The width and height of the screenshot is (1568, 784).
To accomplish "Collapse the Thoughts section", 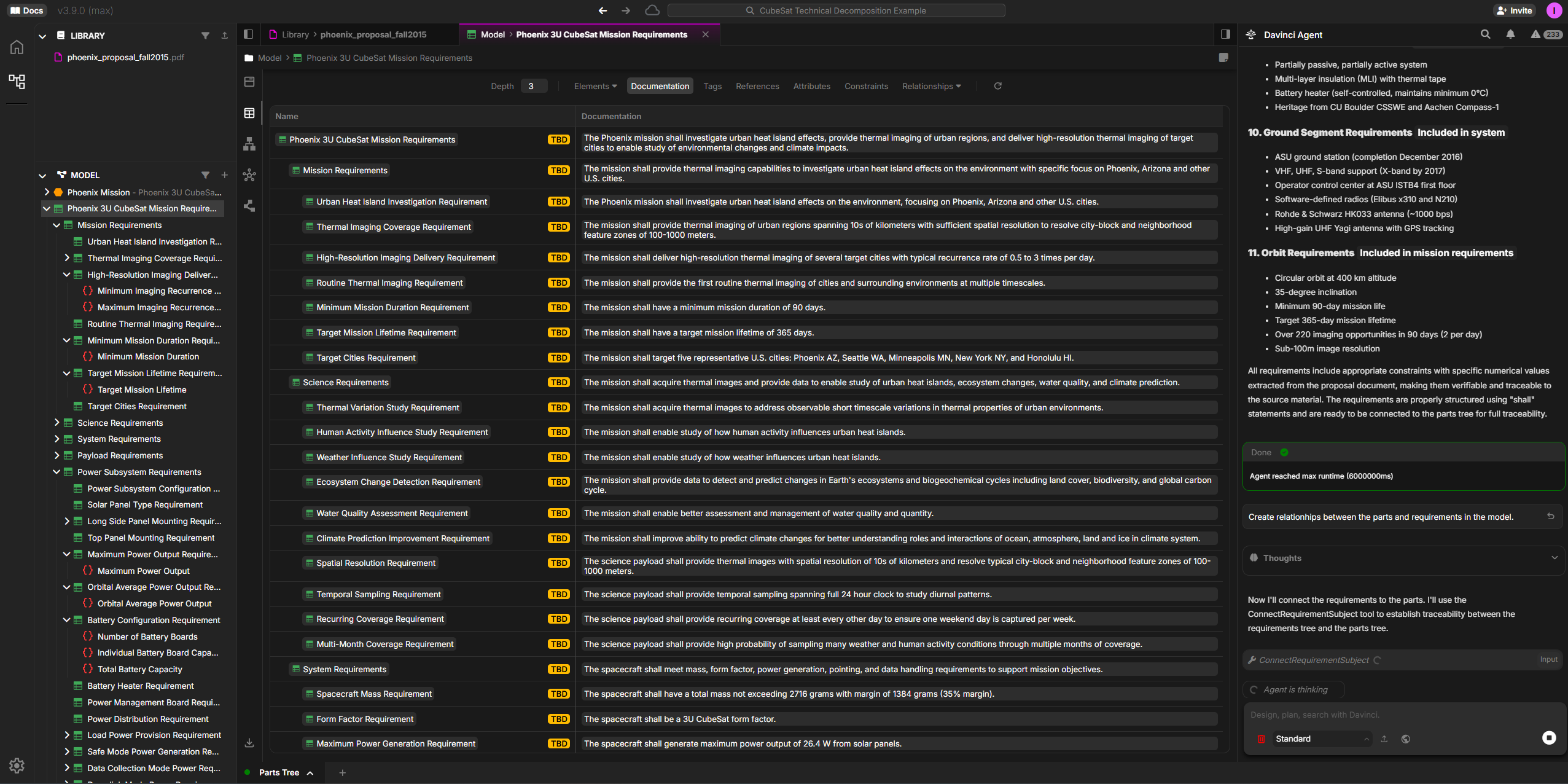I will point(1554,558).
